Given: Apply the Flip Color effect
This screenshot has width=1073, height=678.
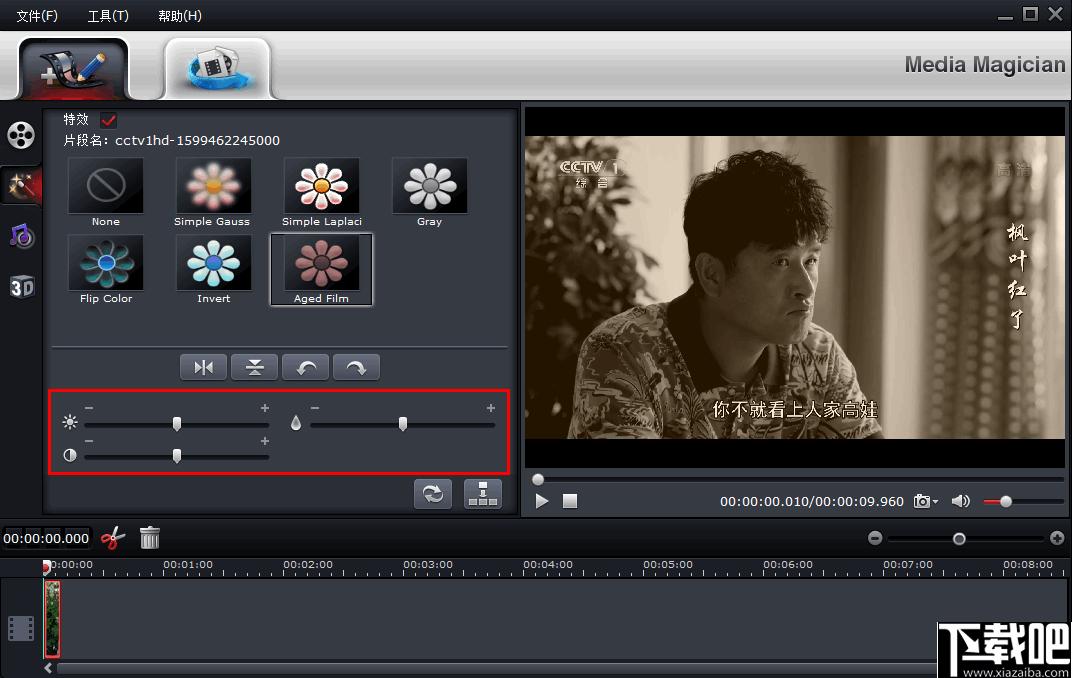Looking at the screenshot, I should [x=106, y=270].
